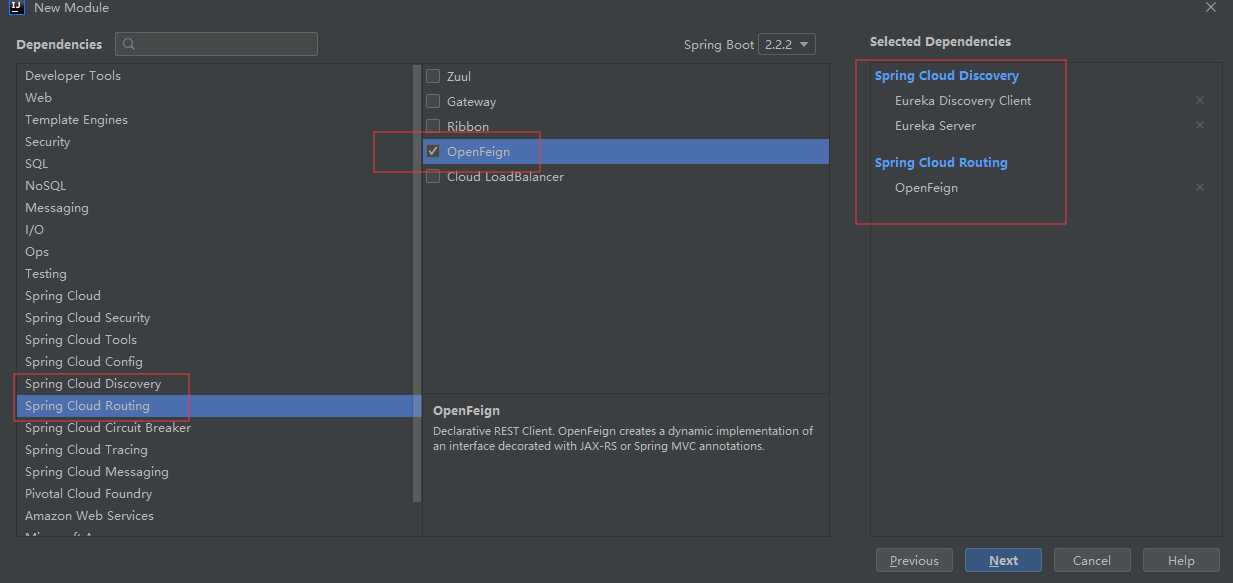
Task: Click the category list vertical scrollbar
Action: (417, 283)
